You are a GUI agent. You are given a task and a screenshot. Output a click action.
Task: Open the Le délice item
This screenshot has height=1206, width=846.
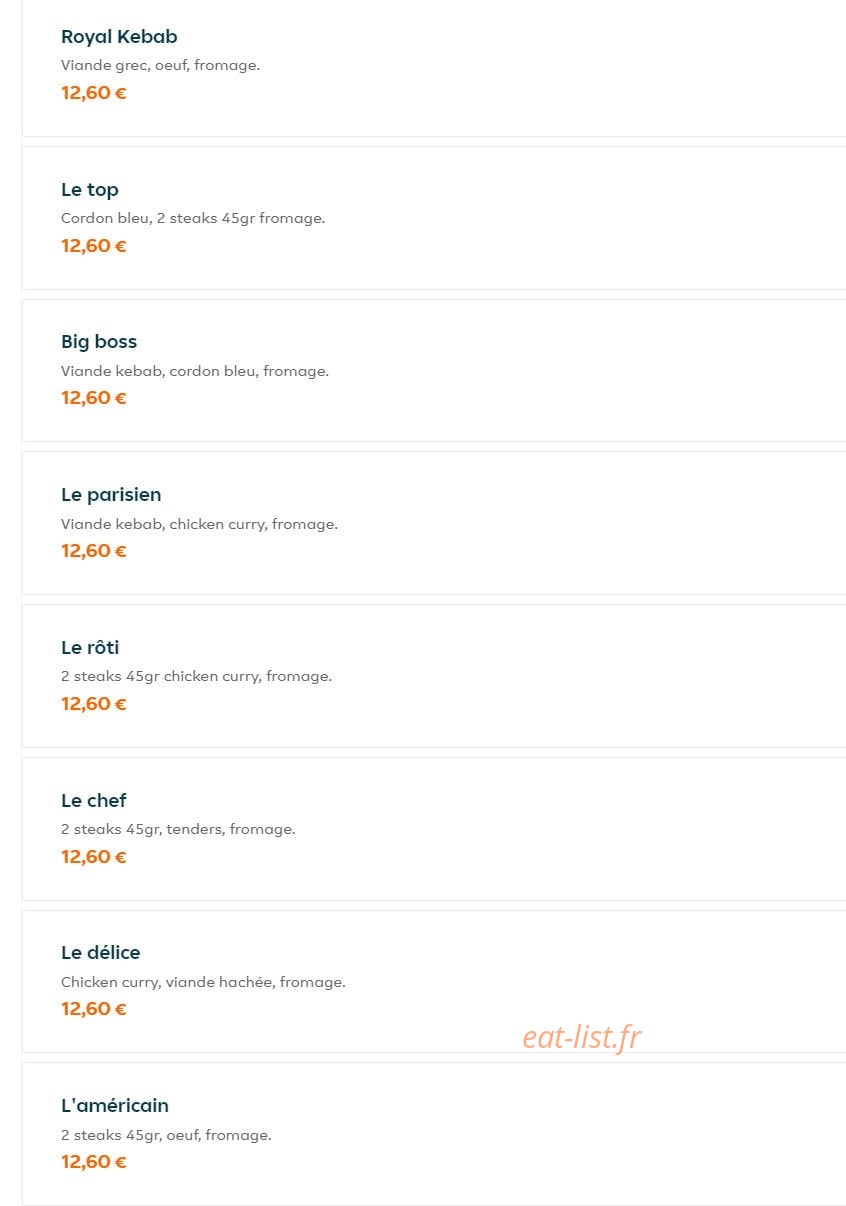434,981
